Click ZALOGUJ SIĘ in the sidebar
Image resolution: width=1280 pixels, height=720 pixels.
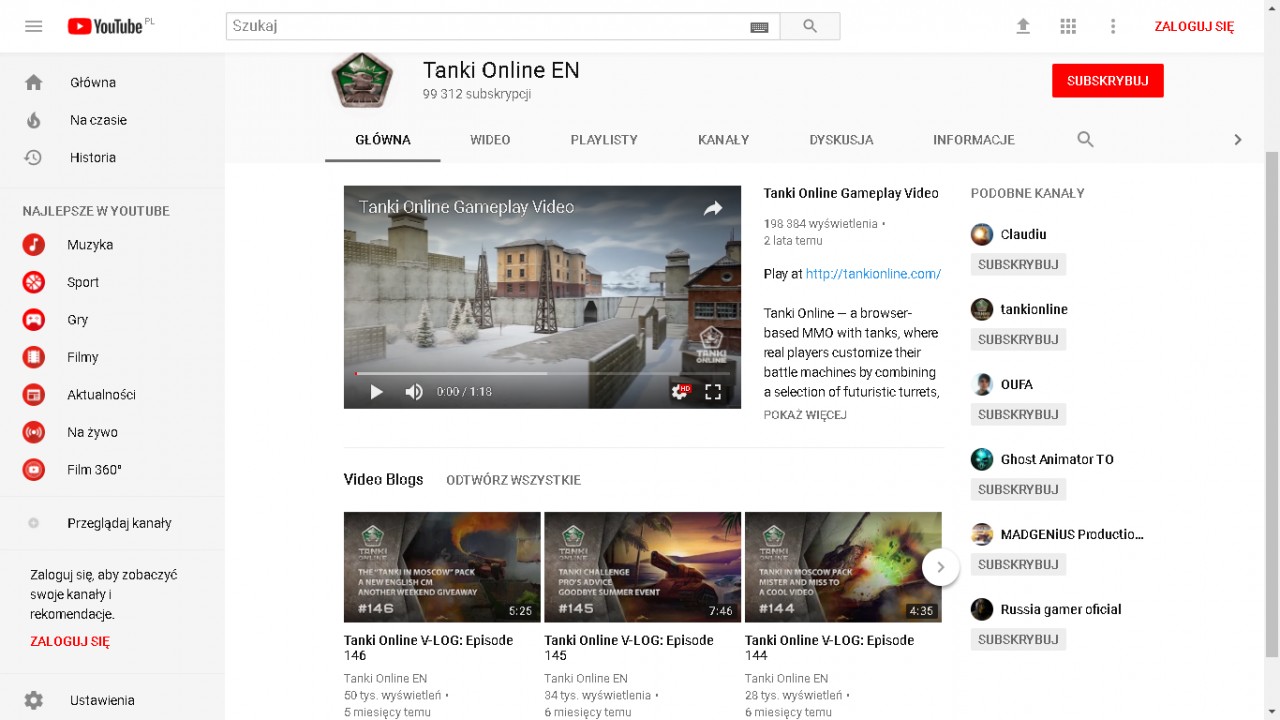70,642
